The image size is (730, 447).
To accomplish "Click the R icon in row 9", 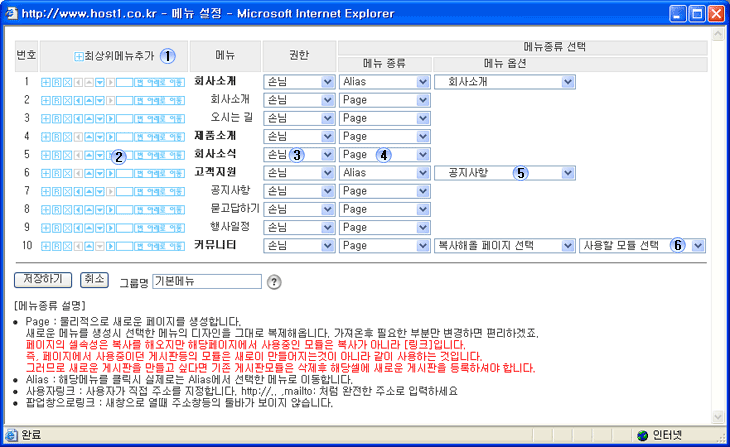I will point(55,227).
